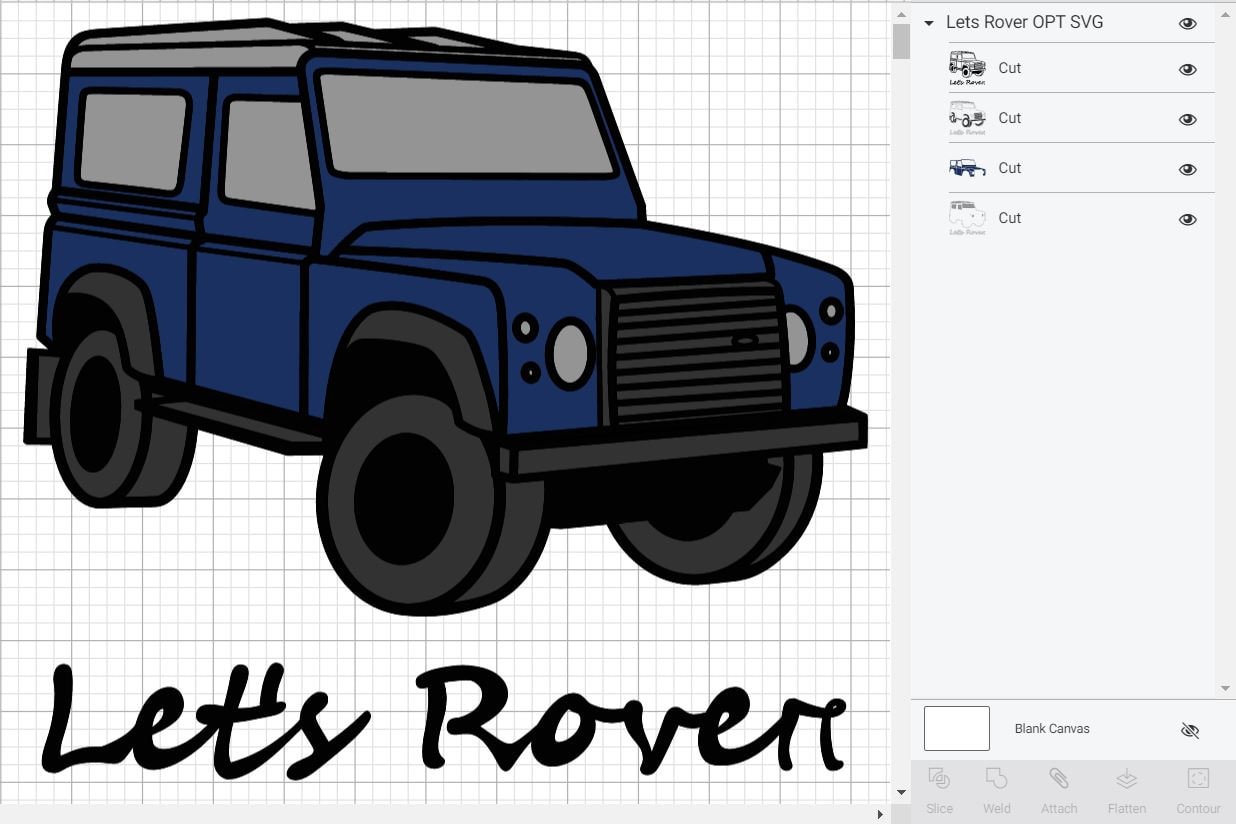
Task: Select the third Cut layer entry
Action: tap(1009, 168)
